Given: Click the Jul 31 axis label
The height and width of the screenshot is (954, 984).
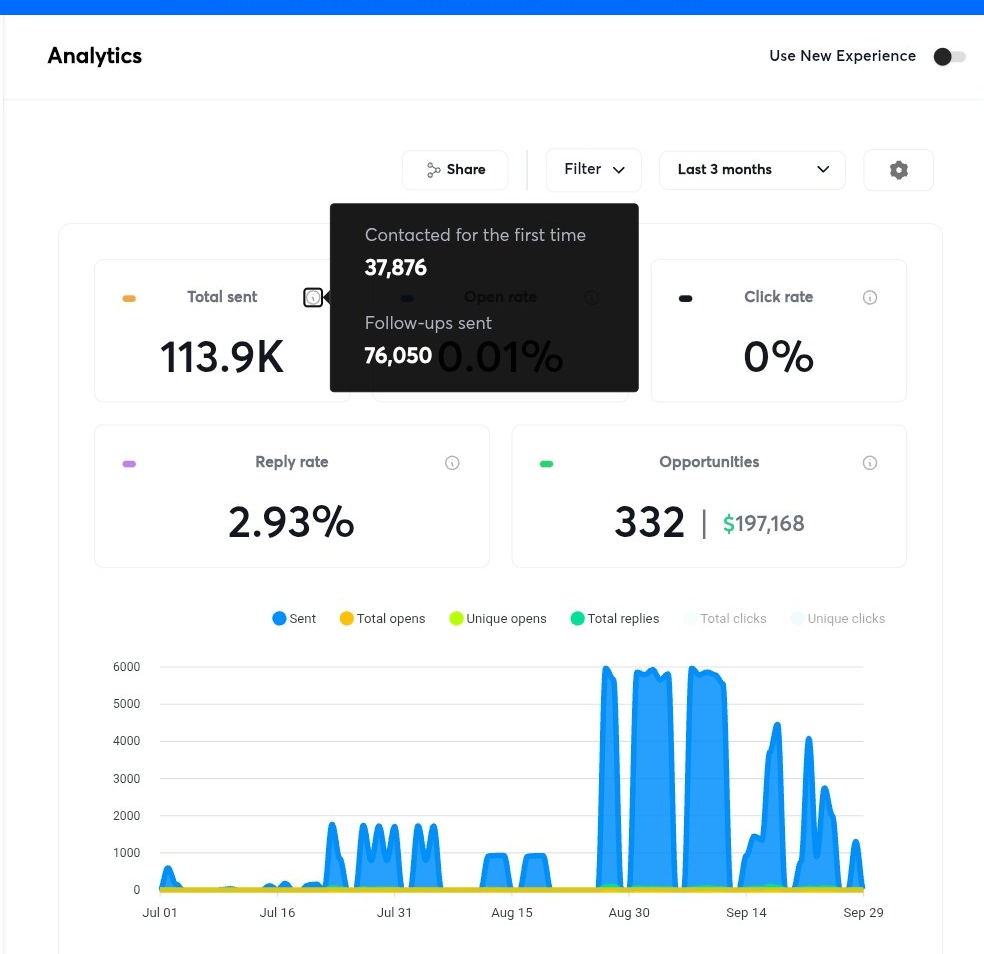Looking at the screenshot, I should (394, 913).
